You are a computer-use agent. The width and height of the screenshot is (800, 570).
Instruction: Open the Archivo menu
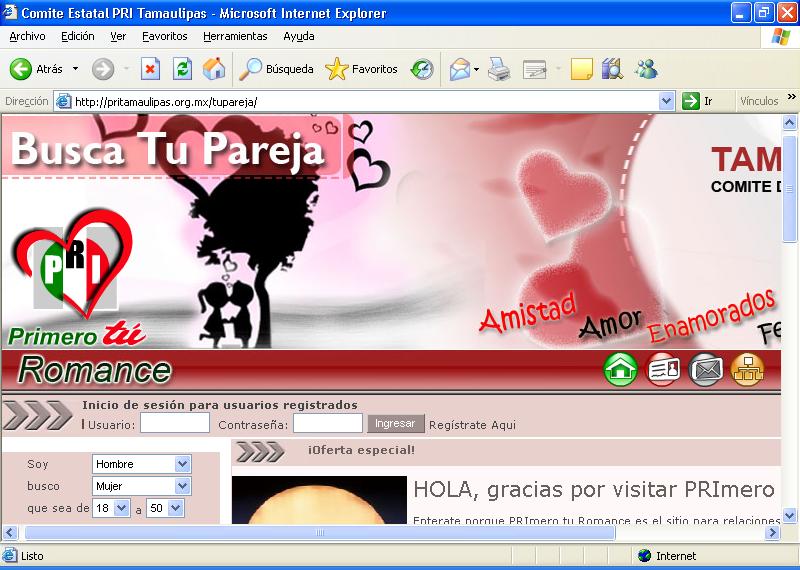(x=28, y=36)
